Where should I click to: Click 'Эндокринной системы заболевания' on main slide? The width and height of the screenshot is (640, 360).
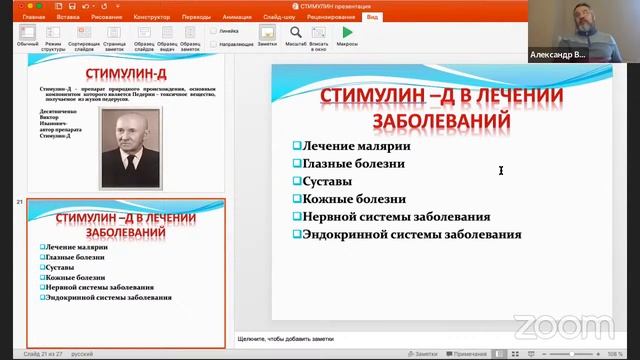coord(412,235)
